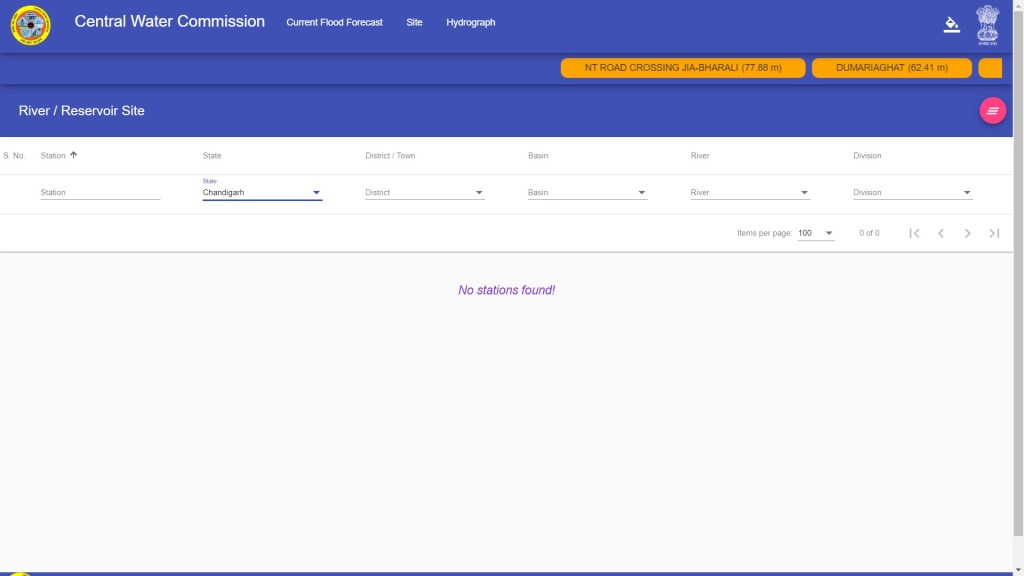
Task: Click the national emblem icon
Action: [987, 24]
